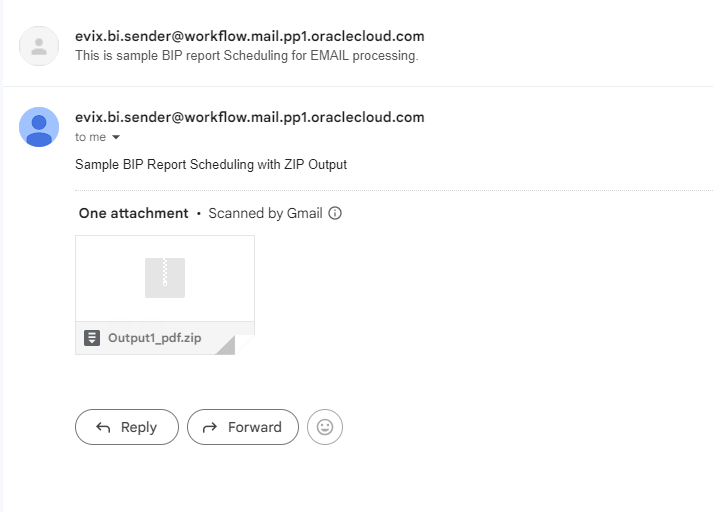Click the curved left arrow icon inside Reply
Image resolution: width=713 pixels, height=512 pixels.
pos(103,427)
